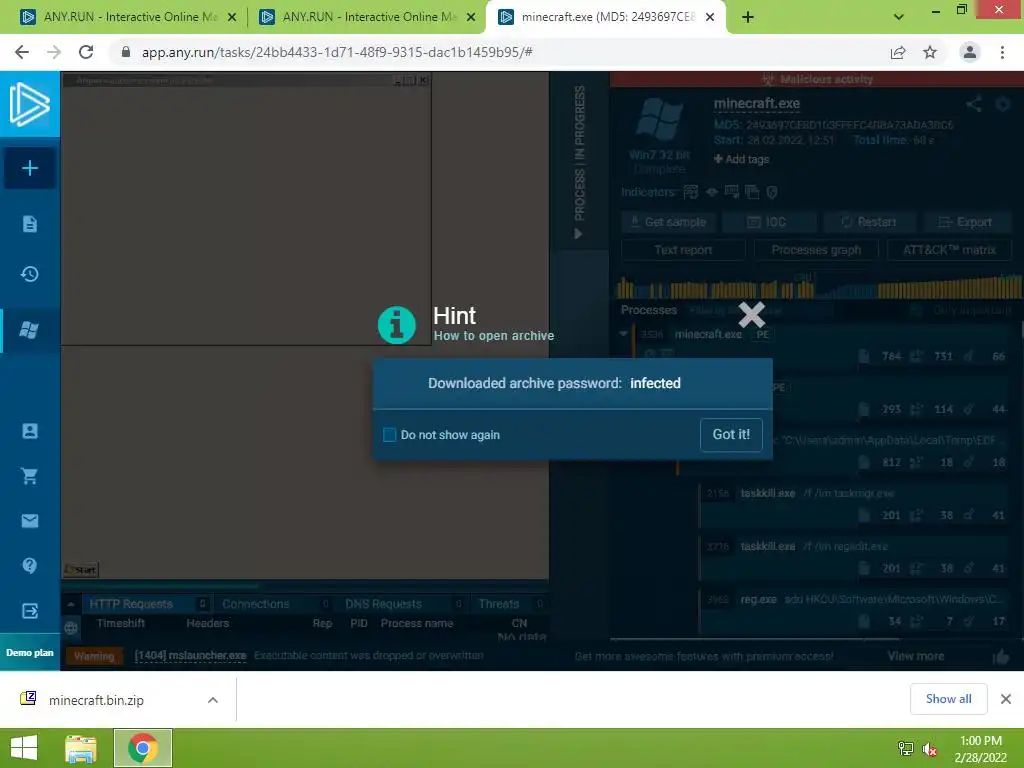Bookmark this page with star icon
1024x768 pixels.
click(x=930, y=52)
